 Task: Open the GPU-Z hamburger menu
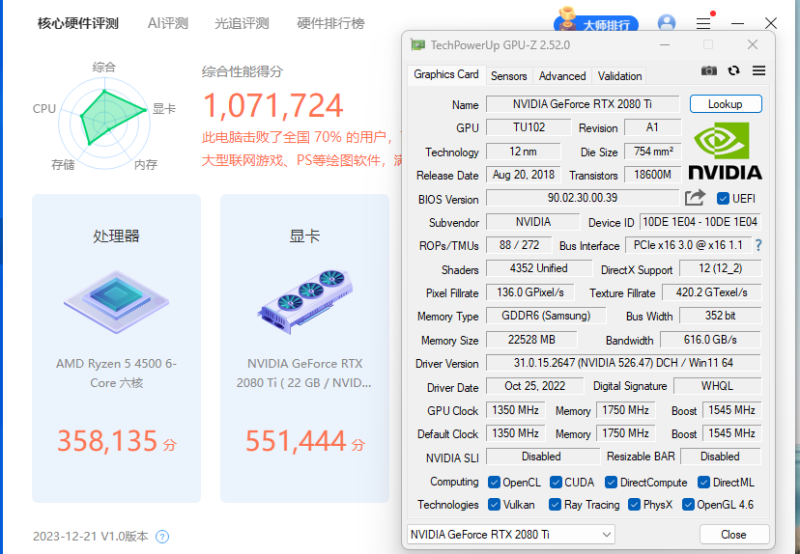coord(759,70)
